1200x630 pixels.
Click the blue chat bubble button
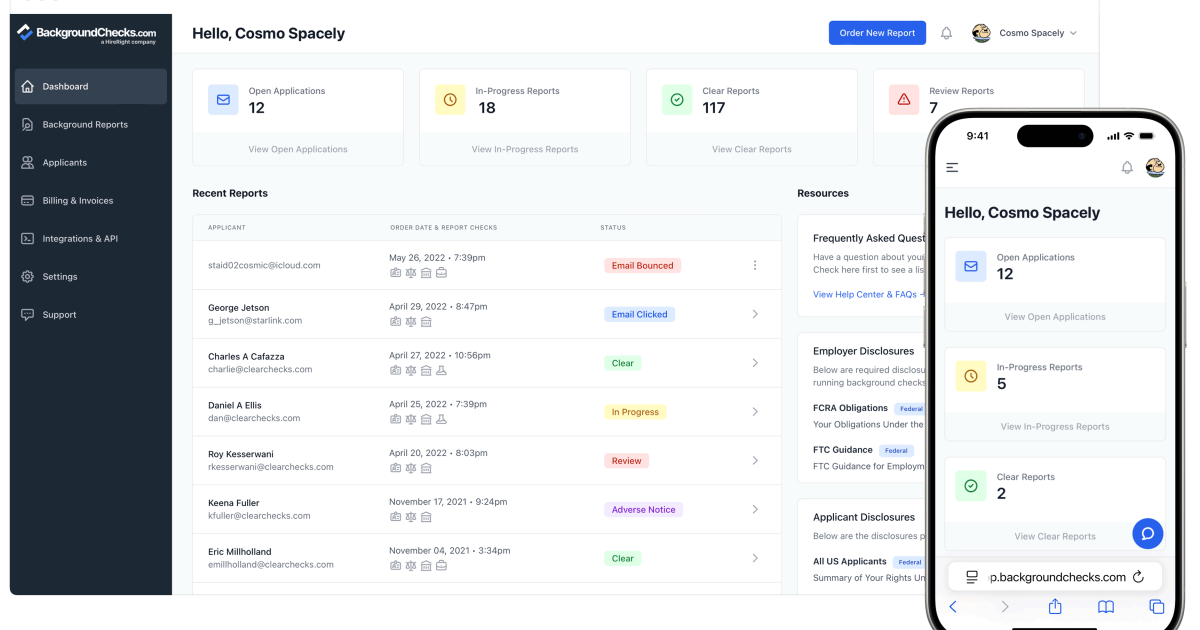pos(1147,533)
